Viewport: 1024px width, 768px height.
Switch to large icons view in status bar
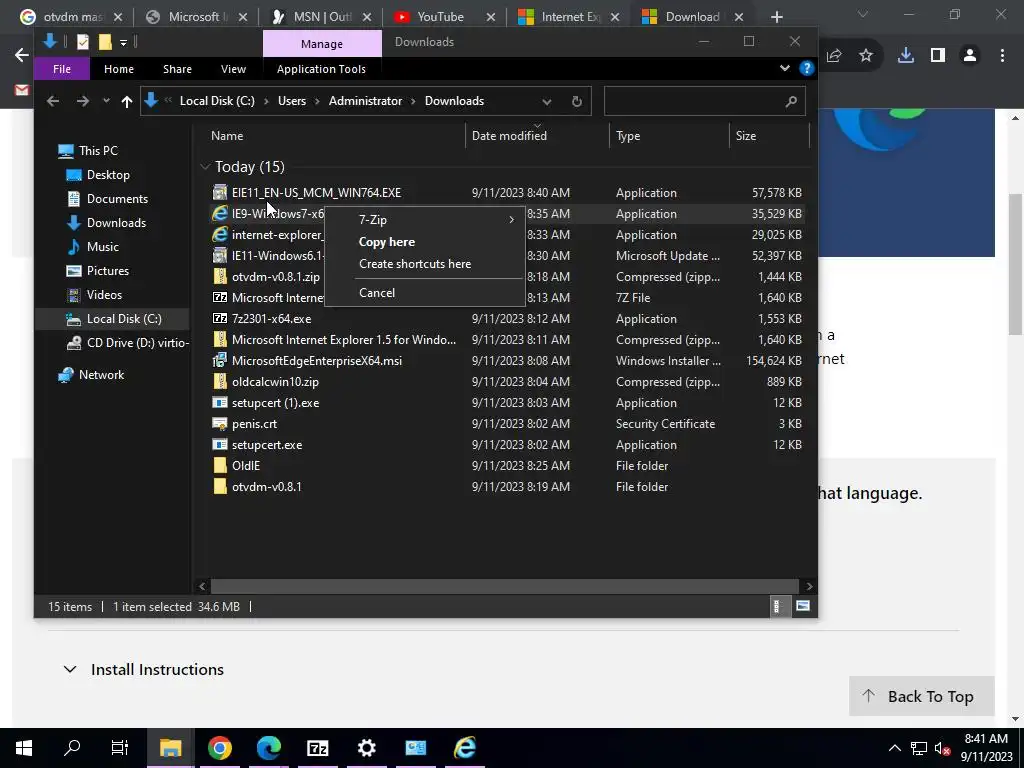[x=803, y=606]
